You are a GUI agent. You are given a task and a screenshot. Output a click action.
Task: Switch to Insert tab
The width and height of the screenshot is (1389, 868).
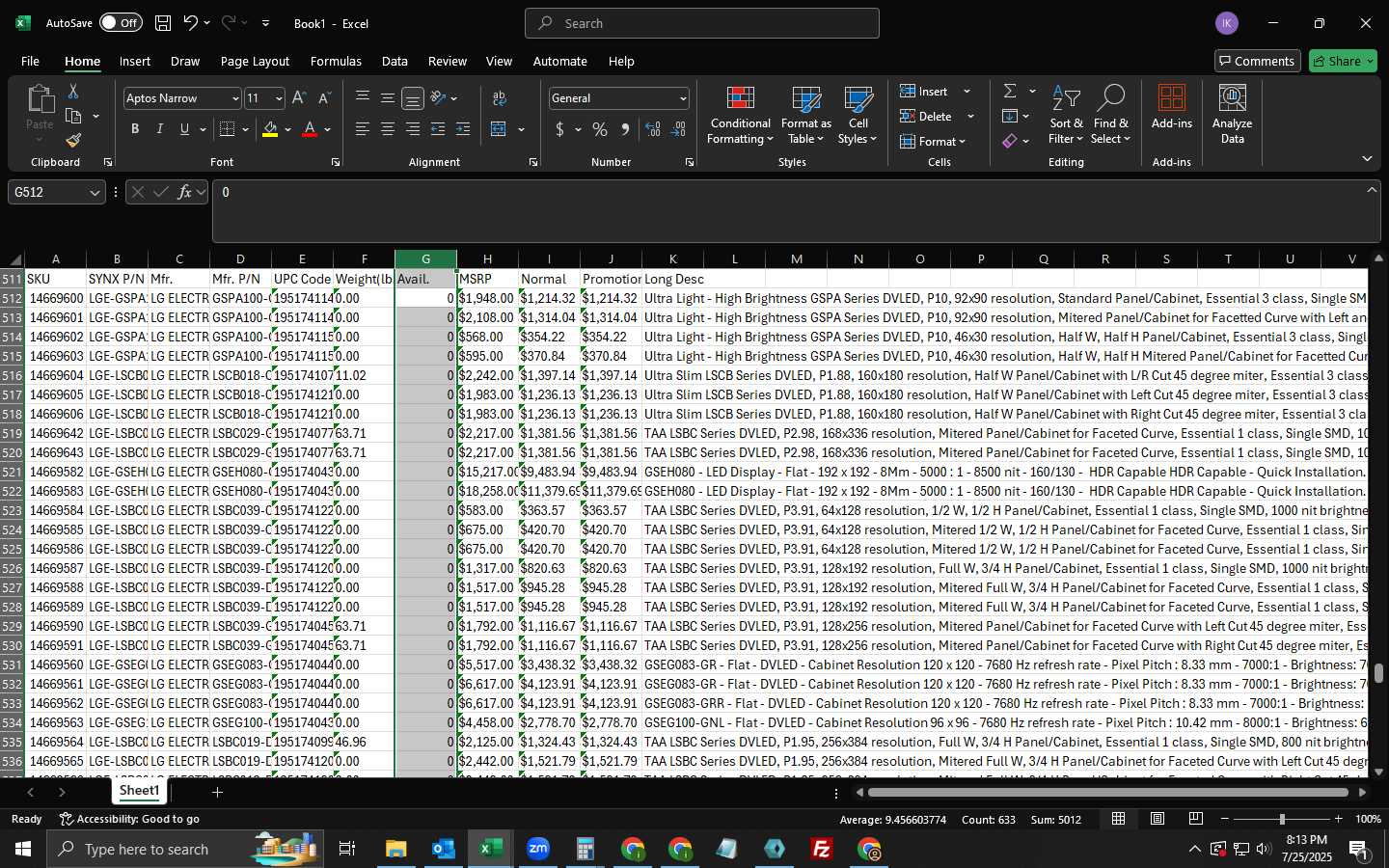tap(135, 61)
